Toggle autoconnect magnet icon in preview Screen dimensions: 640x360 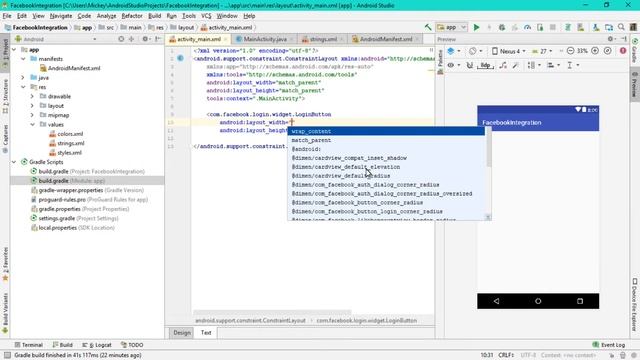tap(470, 65)
